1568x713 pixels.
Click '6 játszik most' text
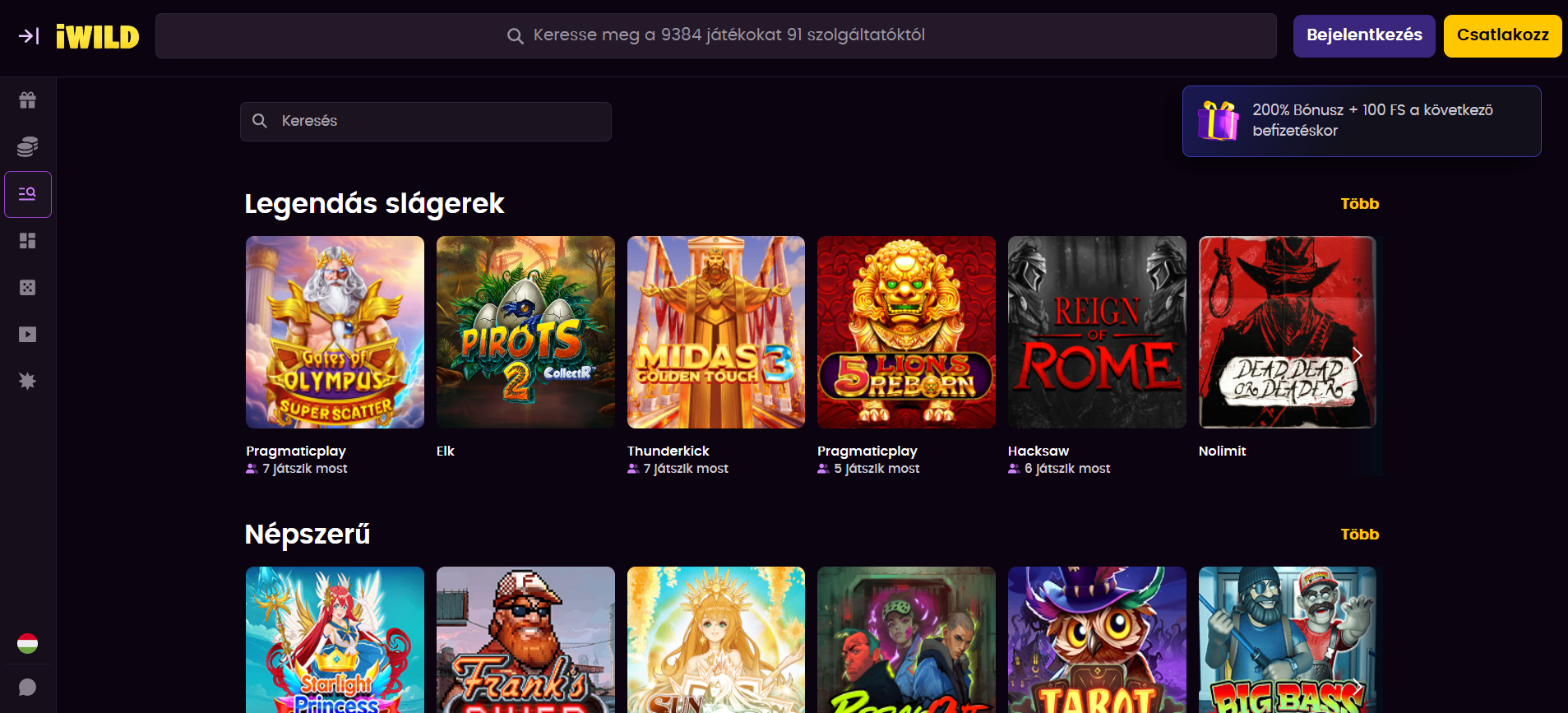pyautogui.click(x=1067, y=469)
